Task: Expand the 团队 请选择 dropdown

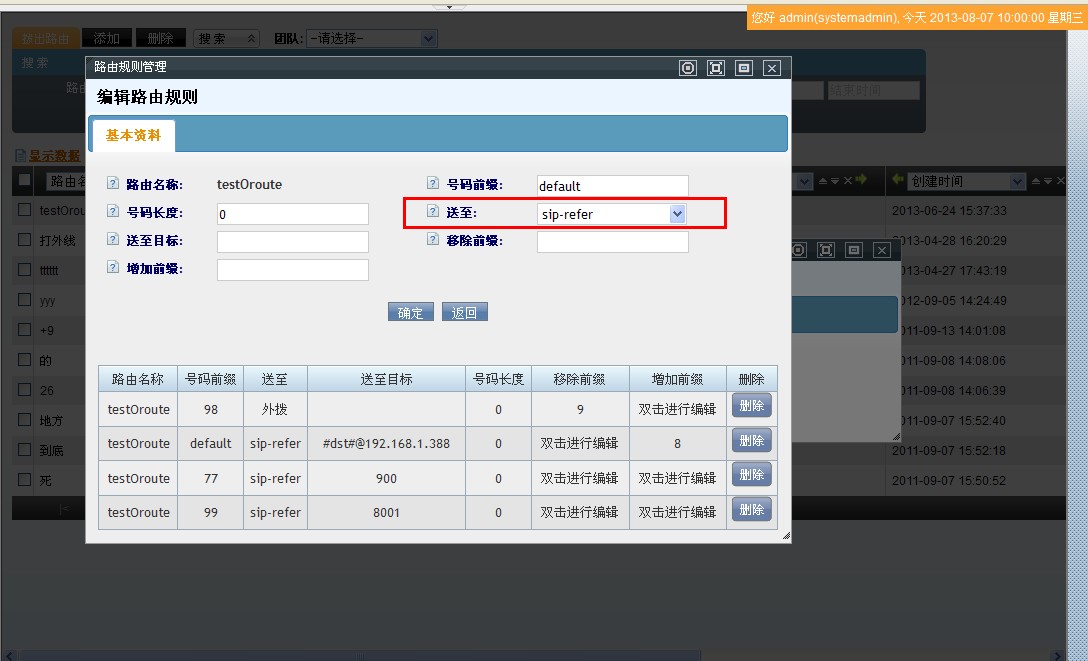Action: (428, 38)
